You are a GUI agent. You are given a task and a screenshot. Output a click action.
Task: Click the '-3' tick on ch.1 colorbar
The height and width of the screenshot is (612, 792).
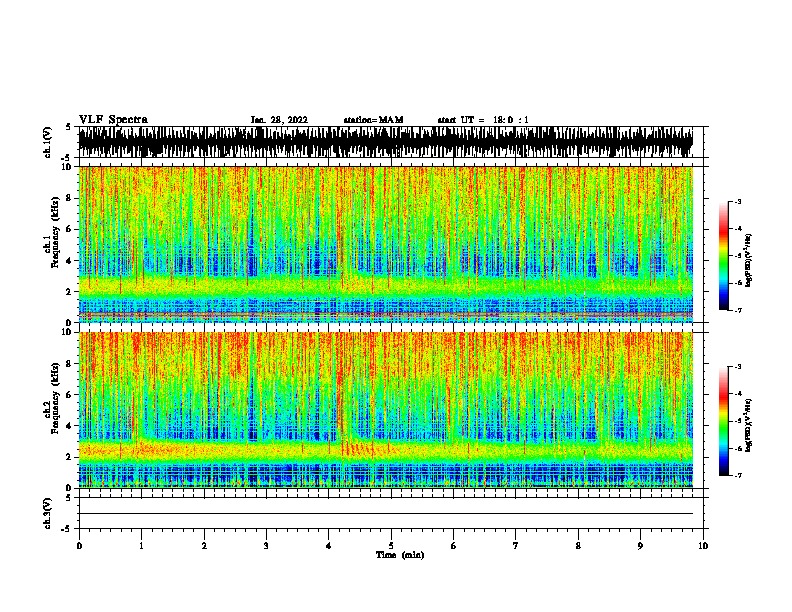click(x=737, y=201)
